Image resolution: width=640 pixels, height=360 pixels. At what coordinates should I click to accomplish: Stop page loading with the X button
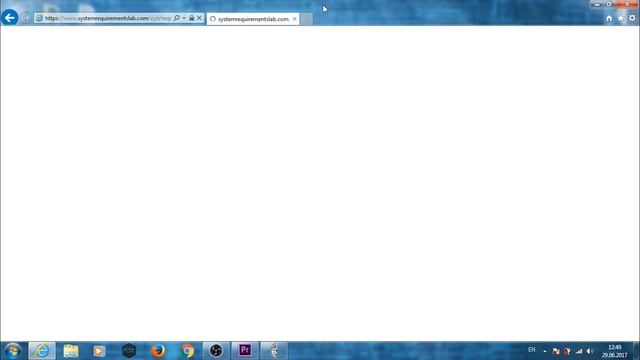(x=199, y=18)
